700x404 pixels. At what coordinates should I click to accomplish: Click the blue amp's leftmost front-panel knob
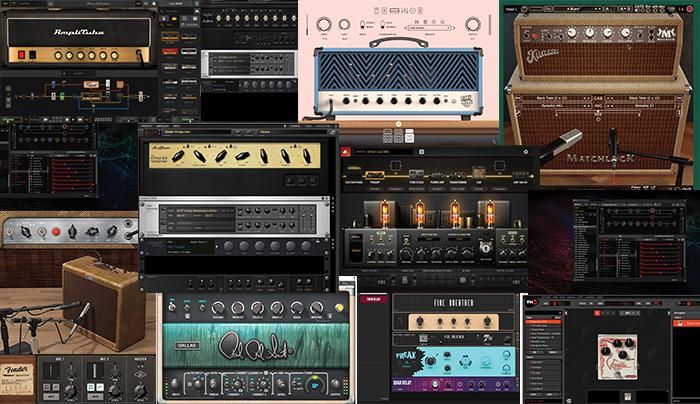pos(346,101)
